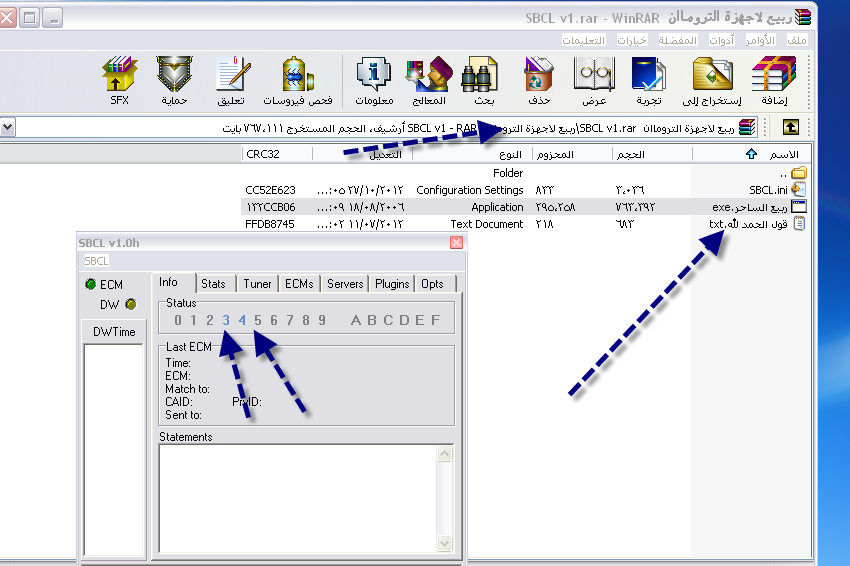Open the Commands (الأوامر) menu
The image size is (850, 566).
click(760, 41)
